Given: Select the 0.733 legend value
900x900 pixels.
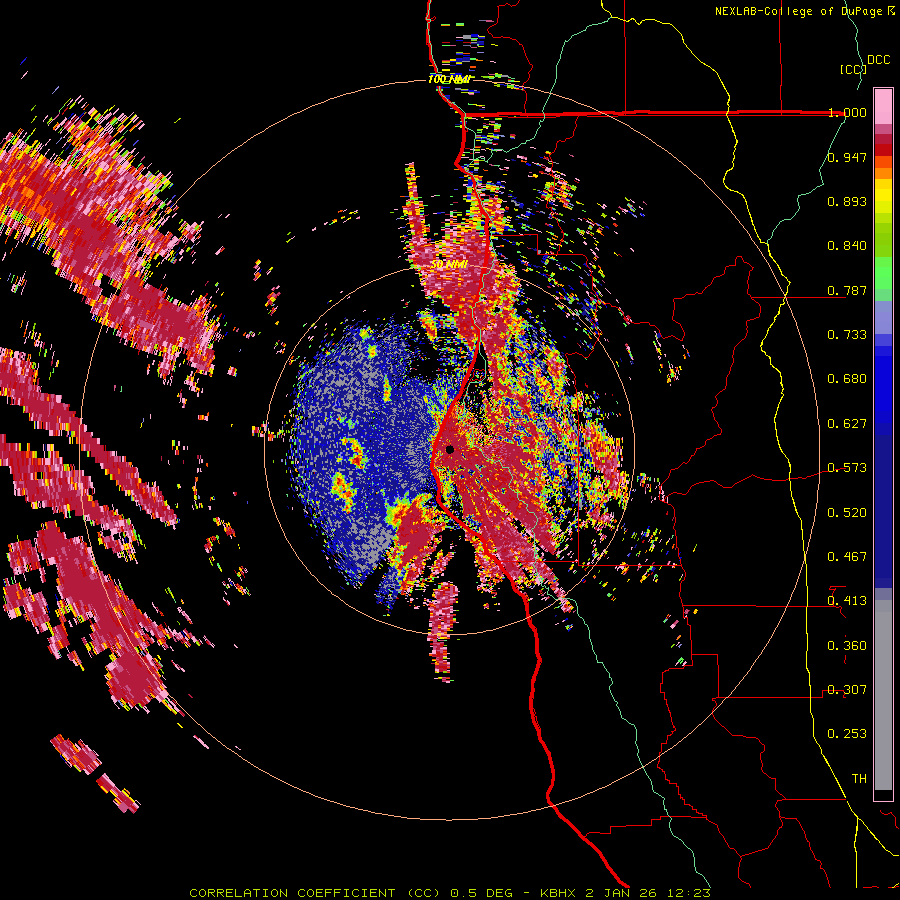Looking at the screenshot, I should (x=847, y=334).
